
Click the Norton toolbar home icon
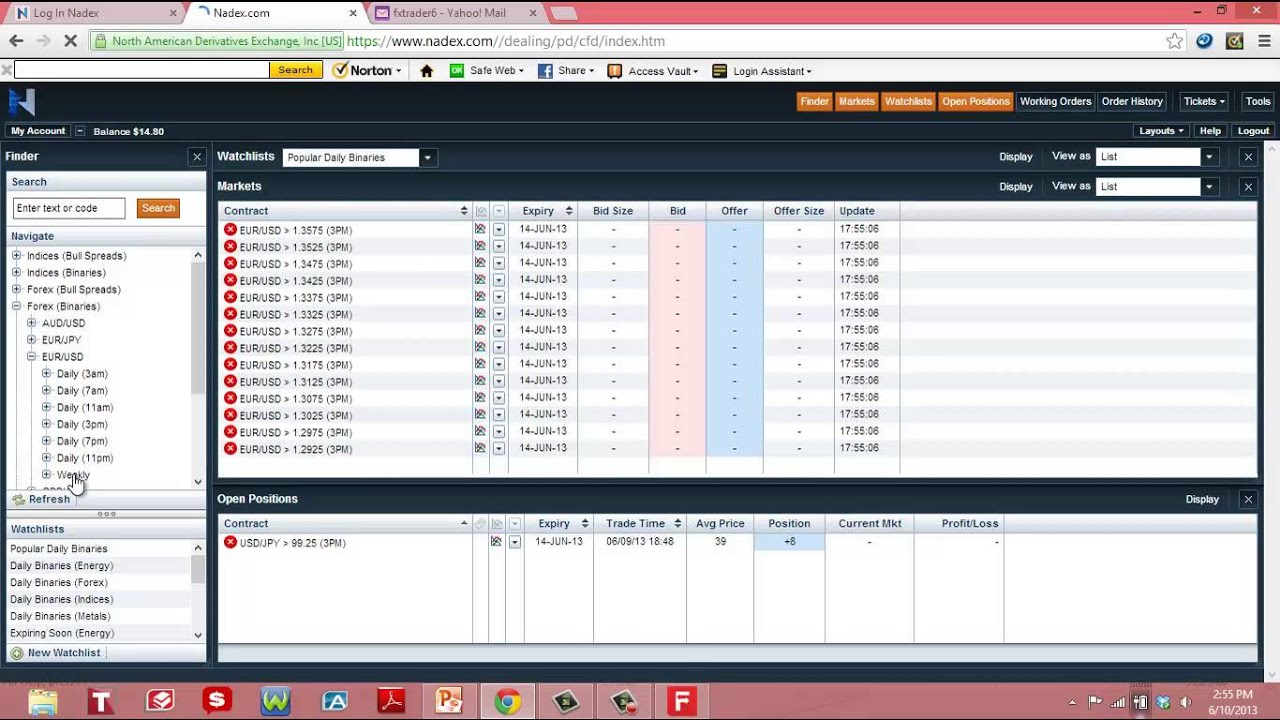427,71
